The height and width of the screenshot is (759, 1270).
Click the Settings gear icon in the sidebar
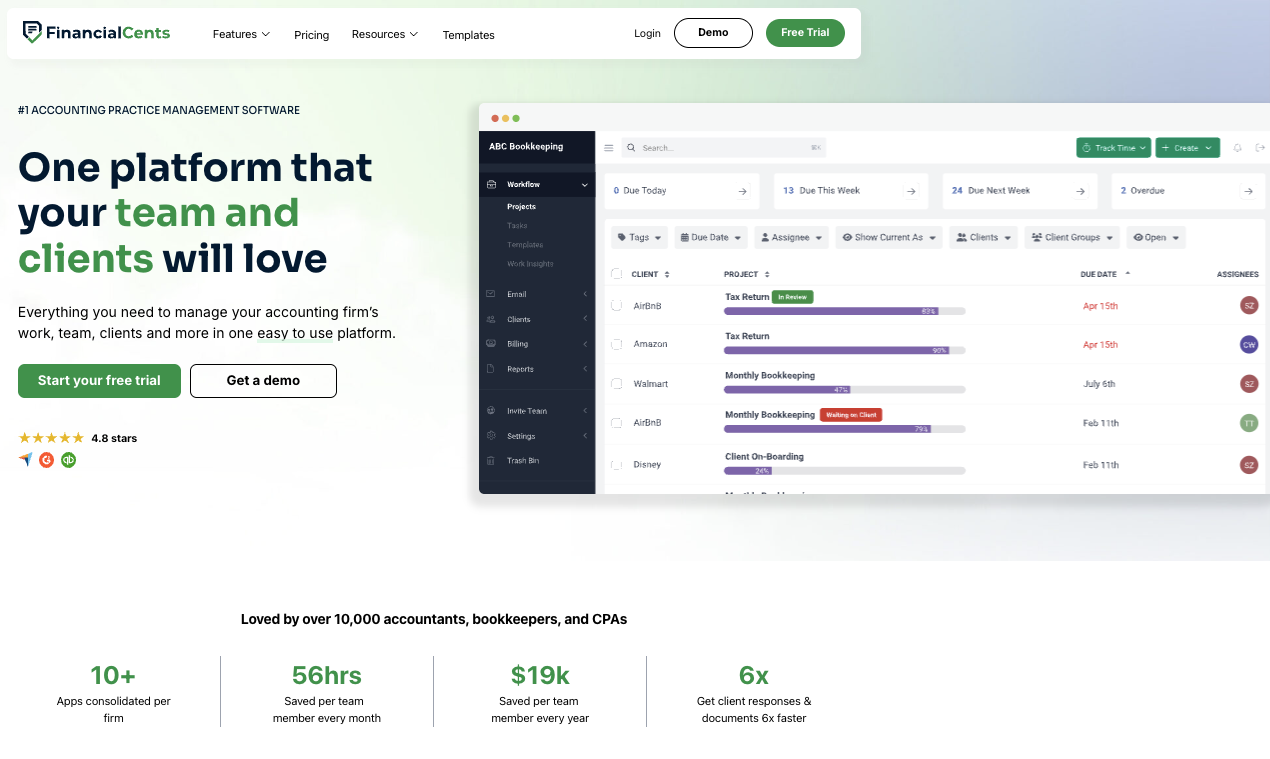(490, 435)
